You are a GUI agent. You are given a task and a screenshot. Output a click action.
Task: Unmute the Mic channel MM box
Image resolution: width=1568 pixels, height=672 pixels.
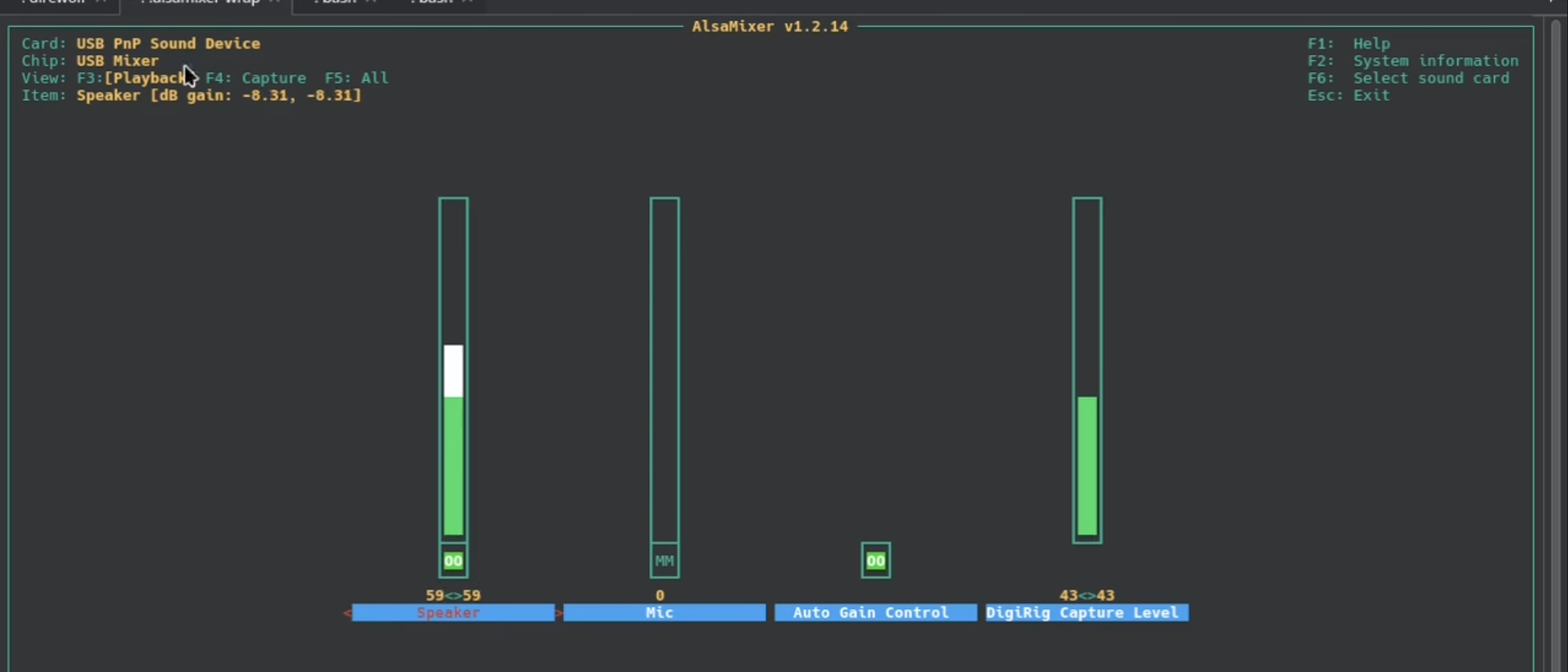click(664, 561)
